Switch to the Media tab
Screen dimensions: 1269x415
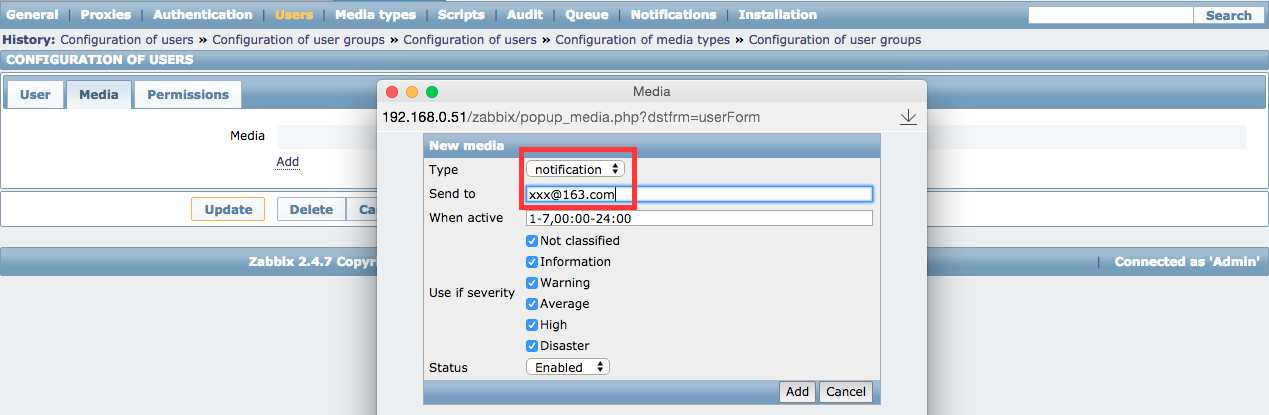pos(99,95)
